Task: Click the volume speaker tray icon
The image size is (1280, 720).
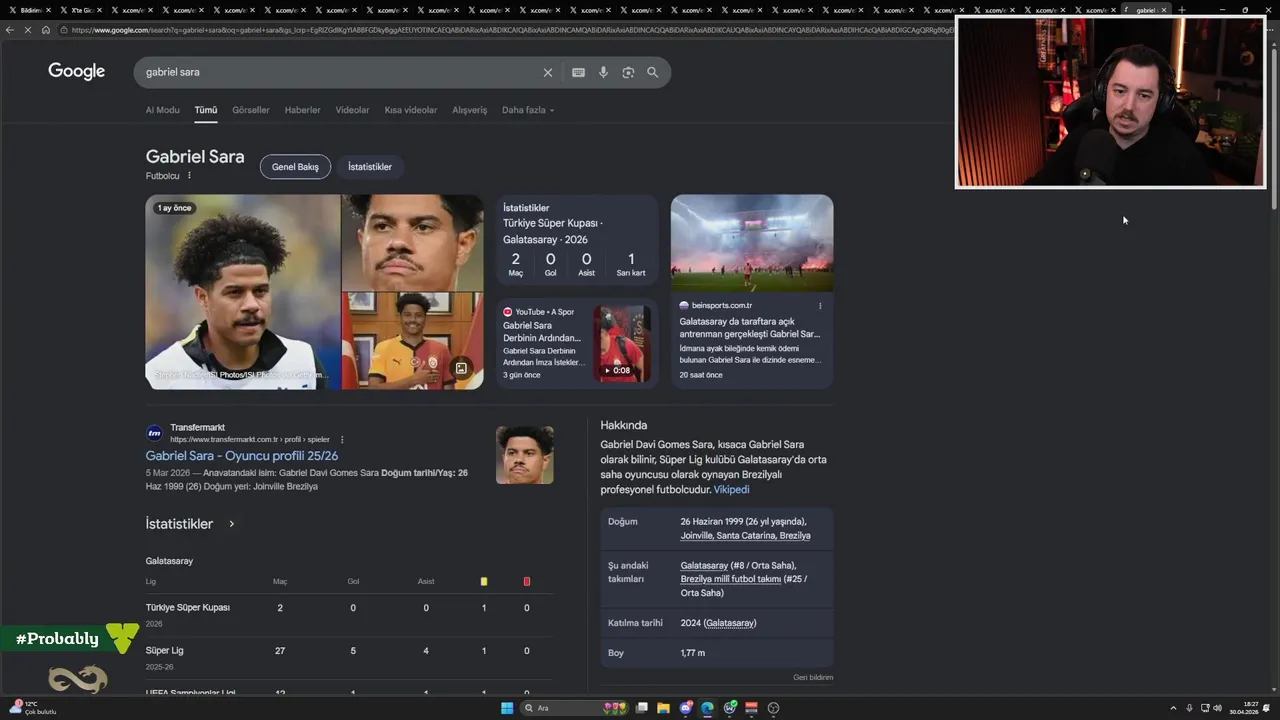Action: [x=1217, y=708]
